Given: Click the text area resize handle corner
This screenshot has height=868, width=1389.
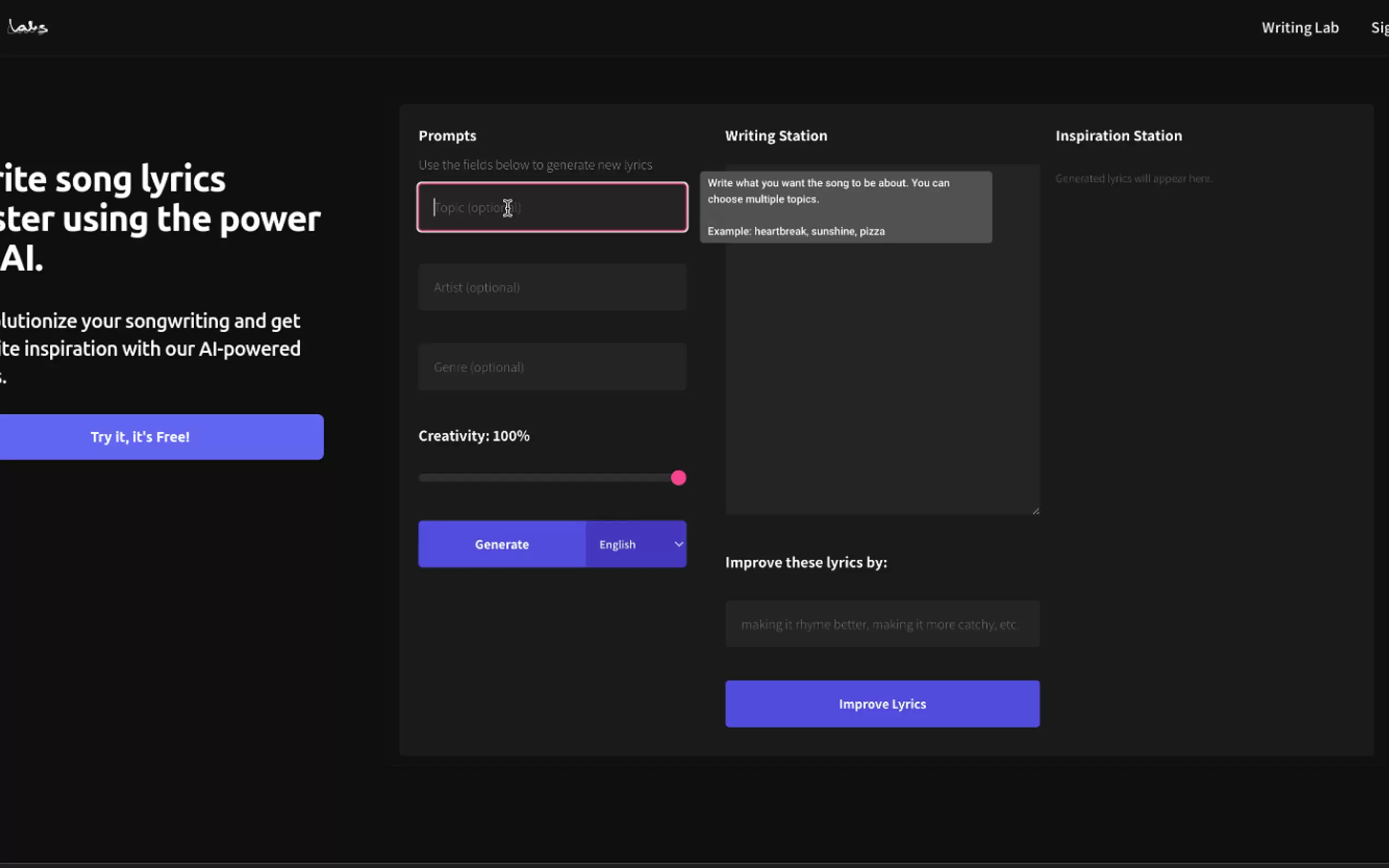Looking at the screenshot, I should click(x=1035, y=511).
